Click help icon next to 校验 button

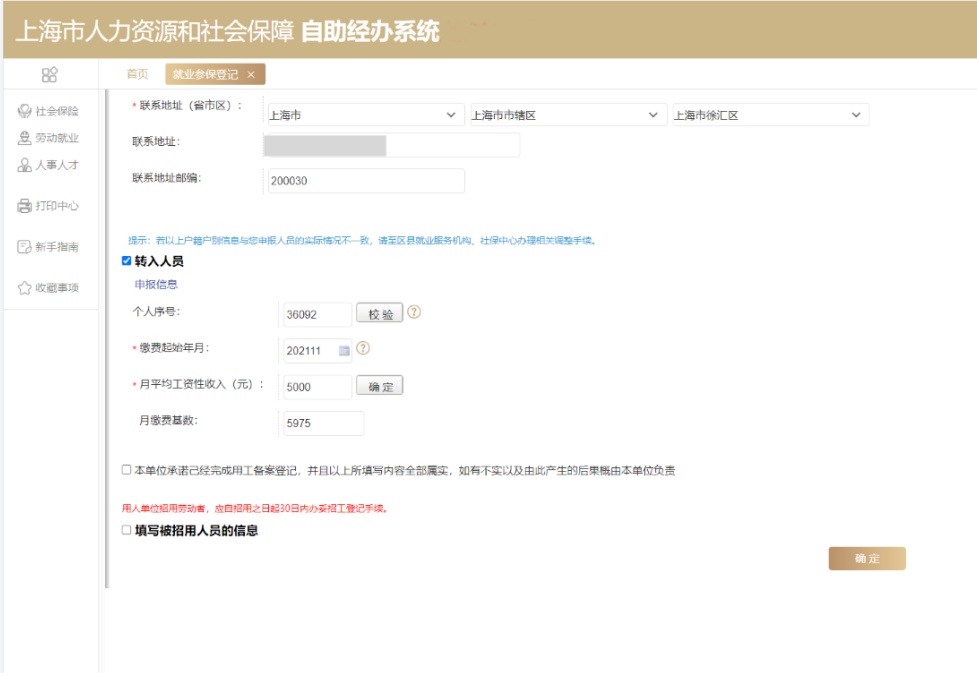pos(414,312)
